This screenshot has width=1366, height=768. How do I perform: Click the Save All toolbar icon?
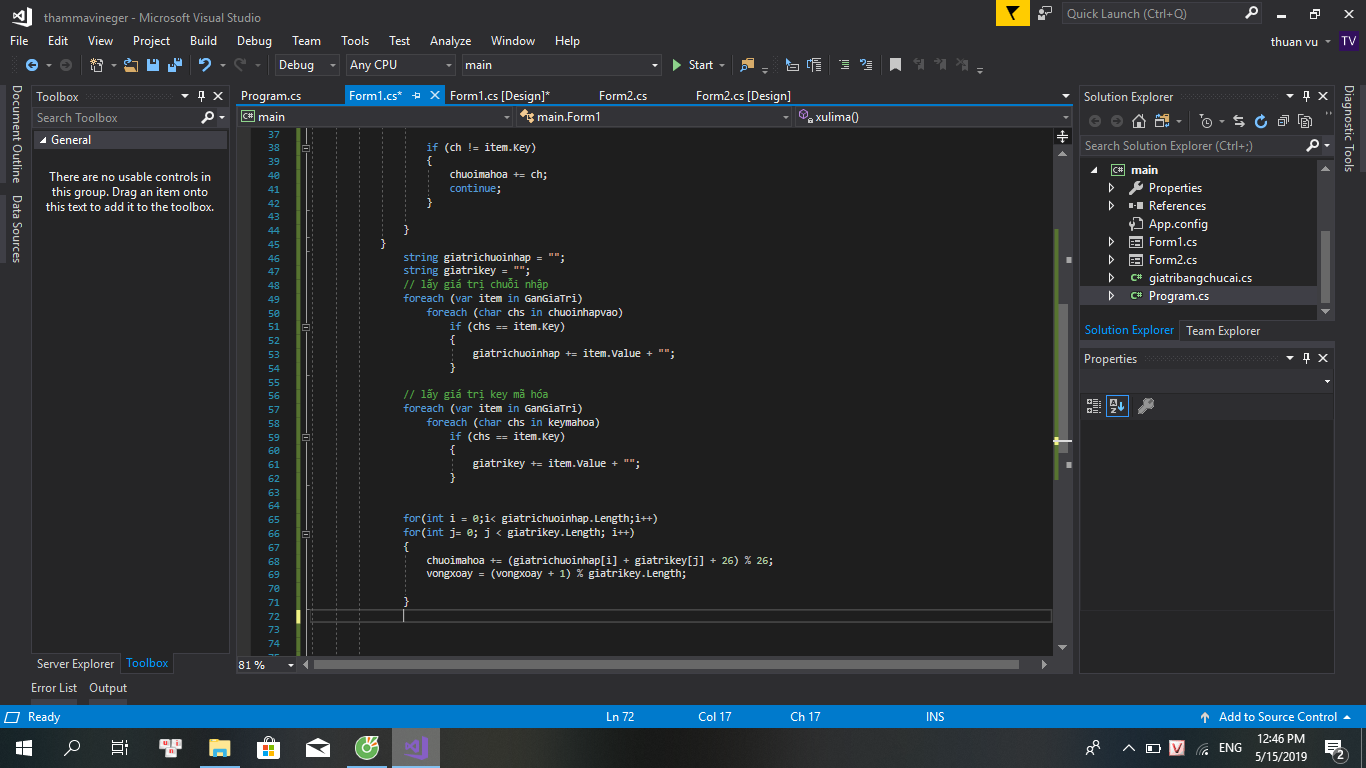click(x=173, y=65)
